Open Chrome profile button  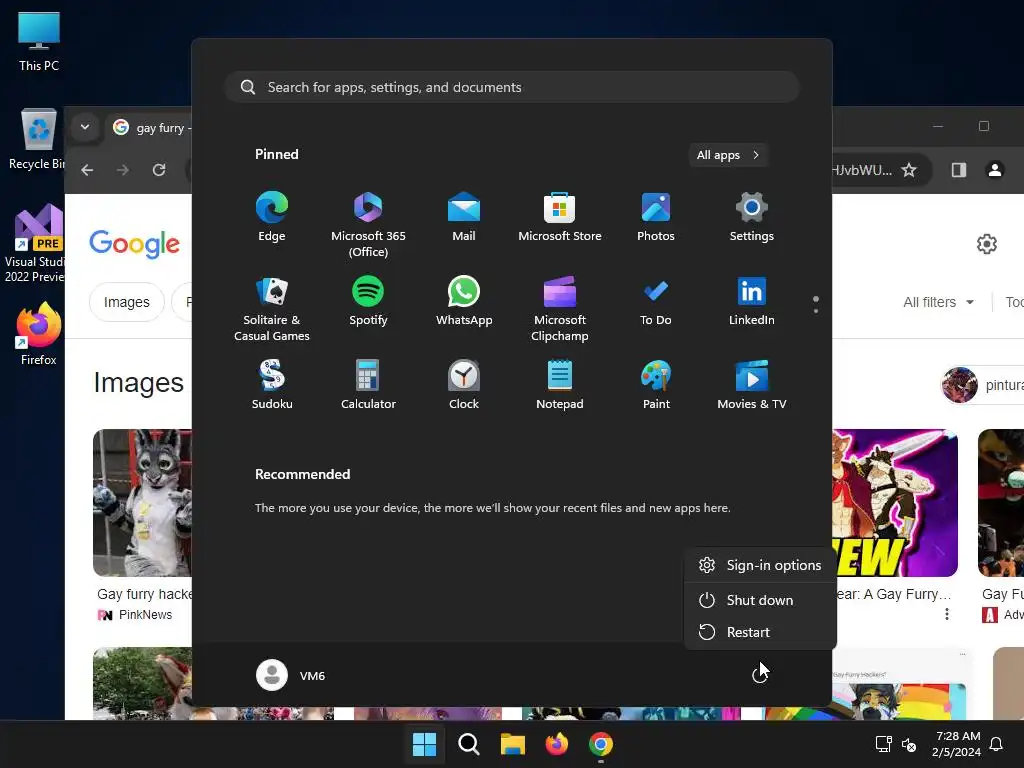(995, 170)
